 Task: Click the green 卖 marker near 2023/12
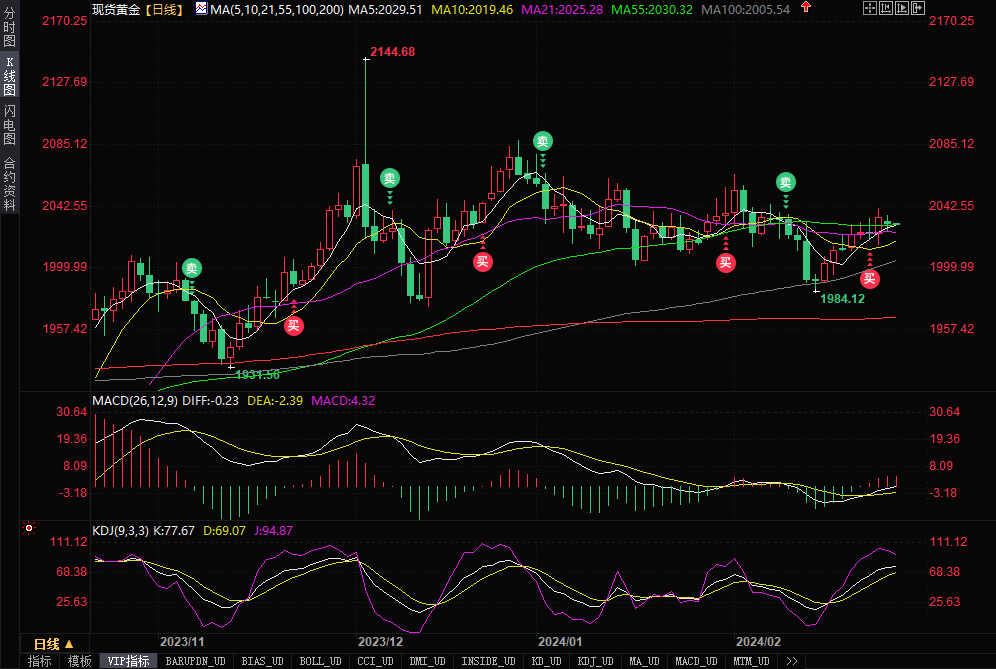tap(390, 179)
